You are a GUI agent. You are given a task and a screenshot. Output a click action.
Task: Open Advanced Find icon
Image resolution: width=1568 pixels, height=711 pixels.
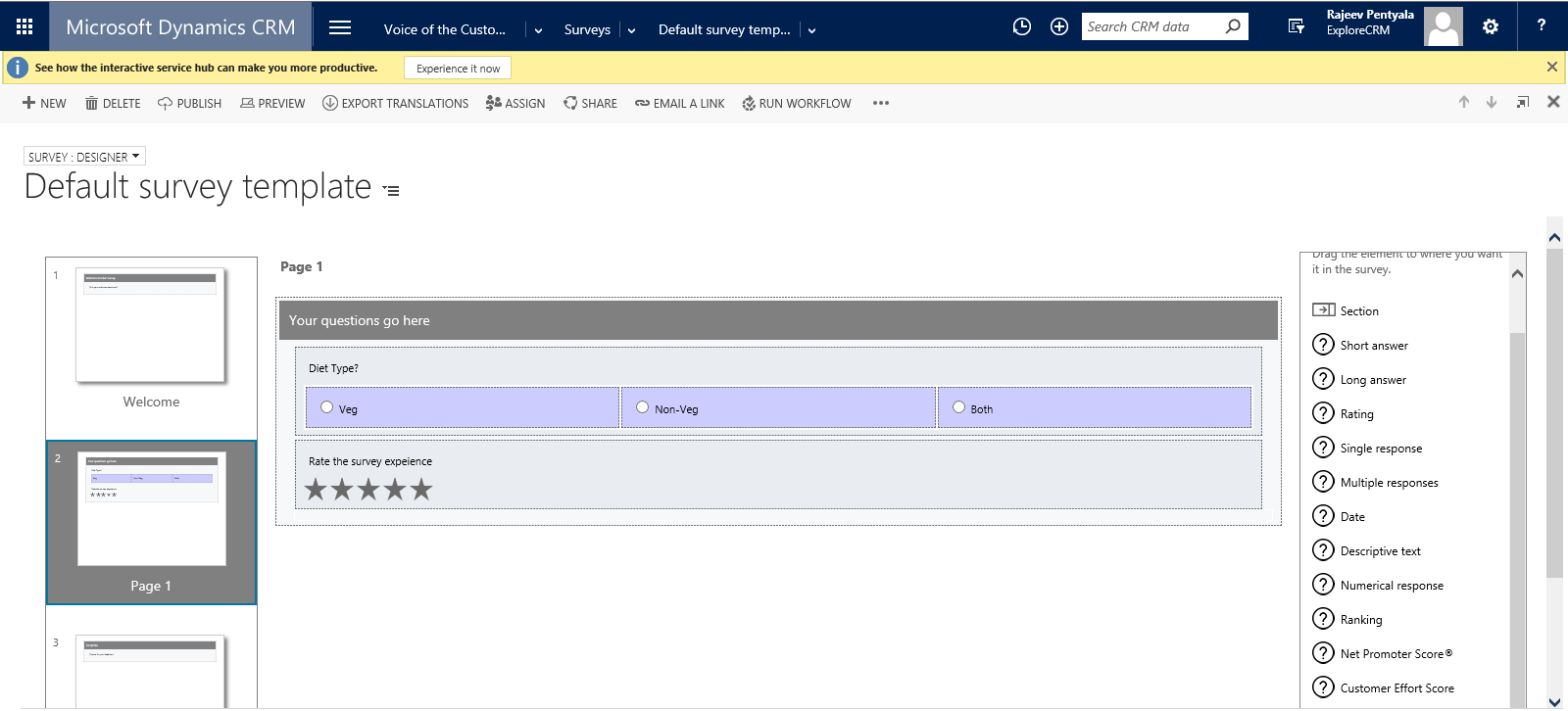pos(1296,26)
